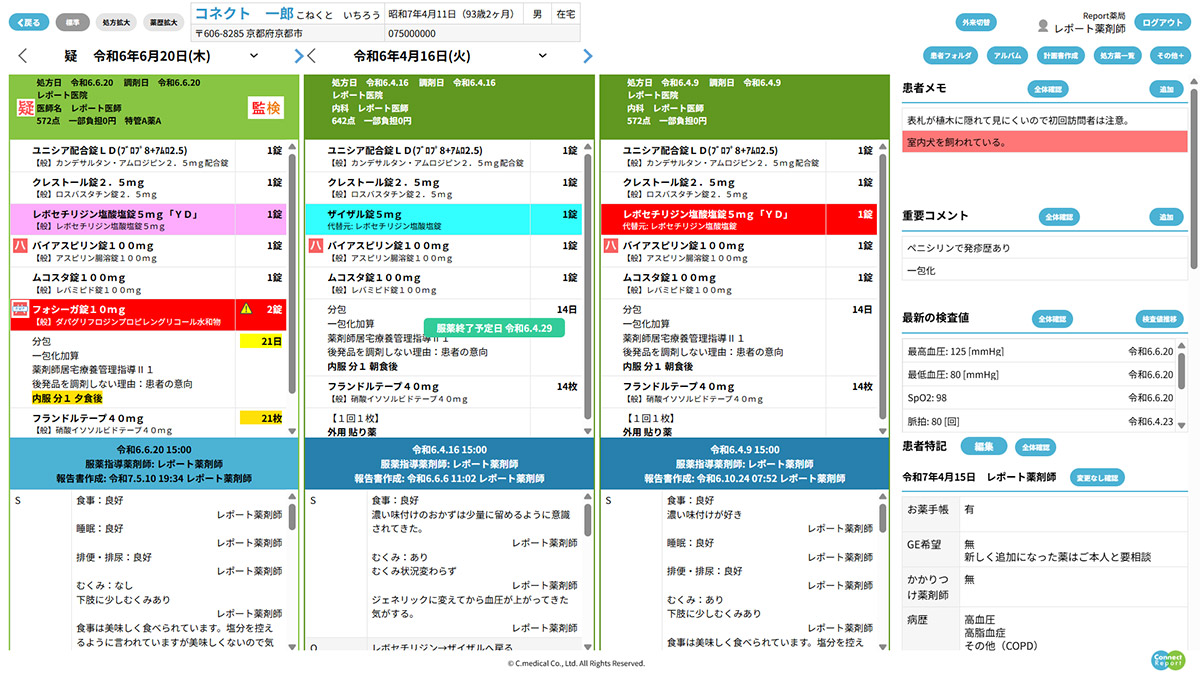Click the red icon beside フォシーガ錠10mg
Screen dimensions: 1200x676
pyautogui.click(x=19, y=309)
